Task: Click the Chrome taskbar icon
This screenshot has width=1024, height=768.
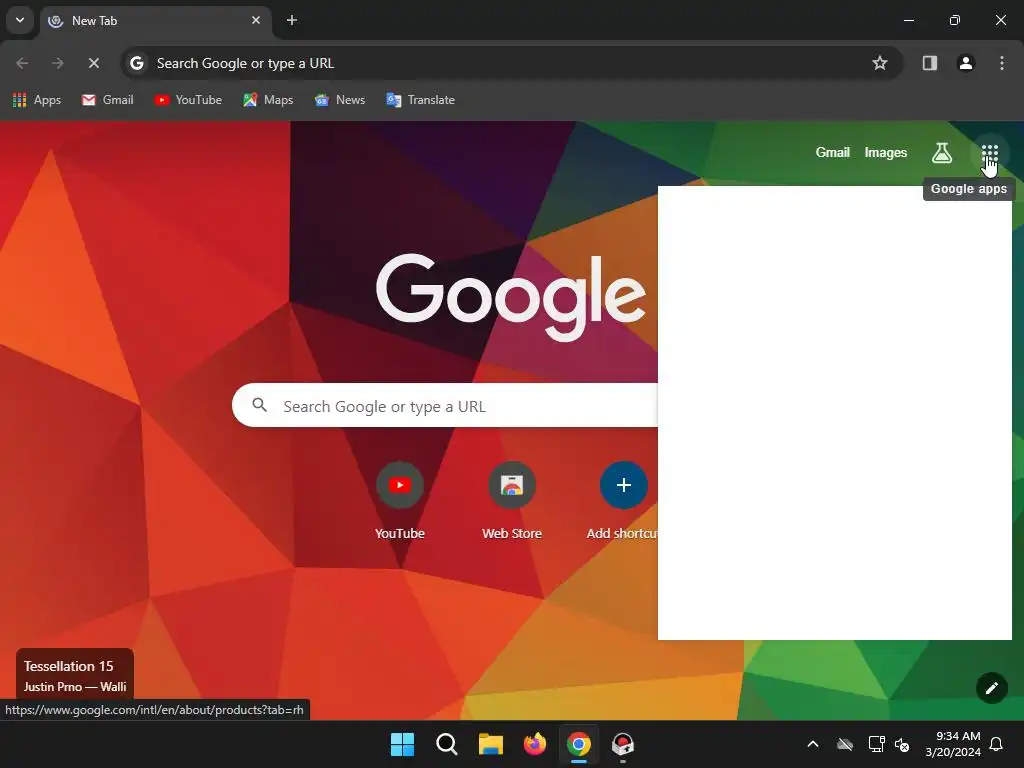Action: pyautogui.click(x=579, y=744)
